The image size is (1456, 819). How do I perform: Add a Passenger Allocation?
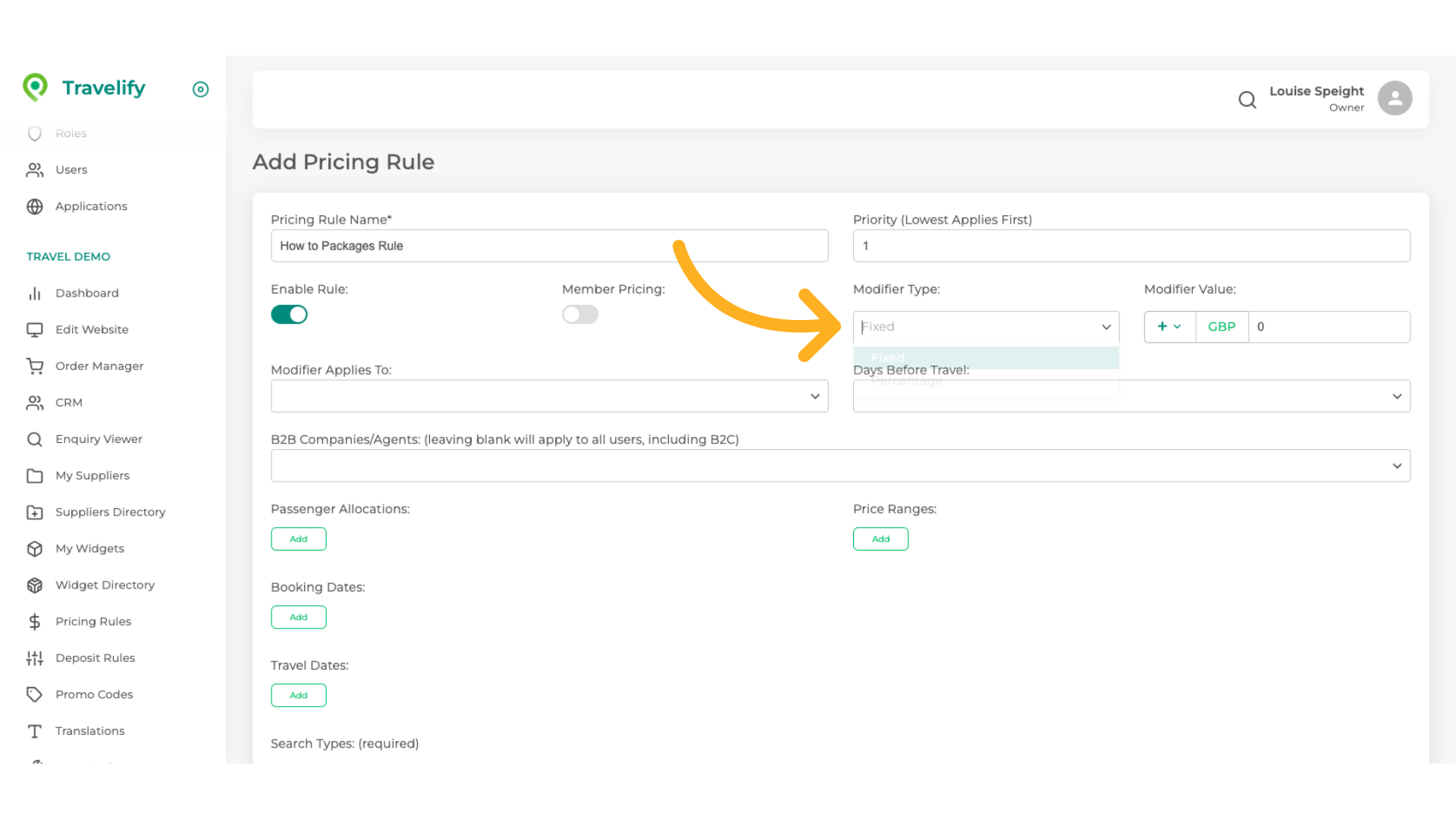pyautogui.click(x=298, y=538)
